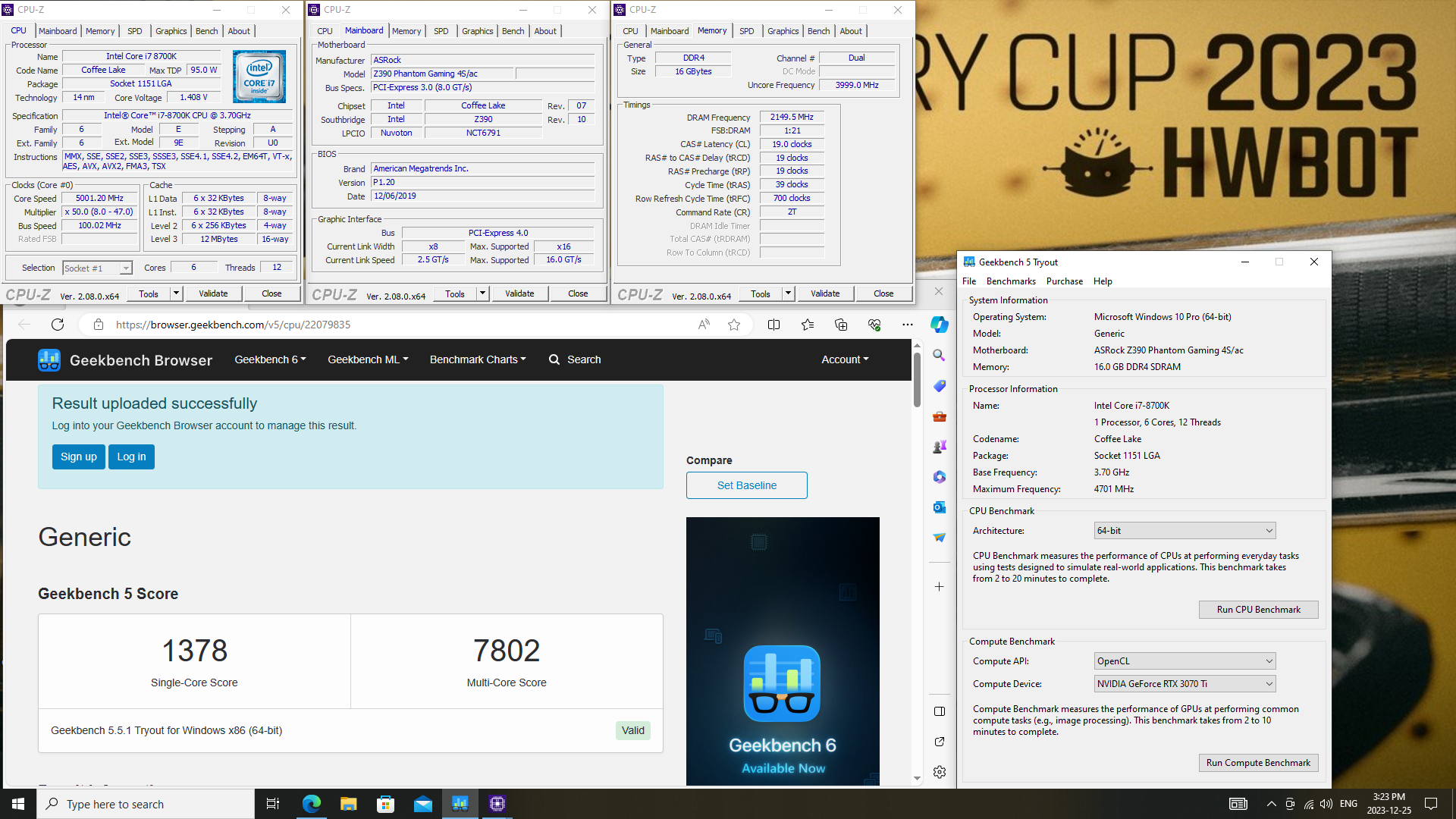This screenshot has width=1456, height=819.
Task: Open Task View on taskbar
Action: pyautogui.click(x=273, y=804)
